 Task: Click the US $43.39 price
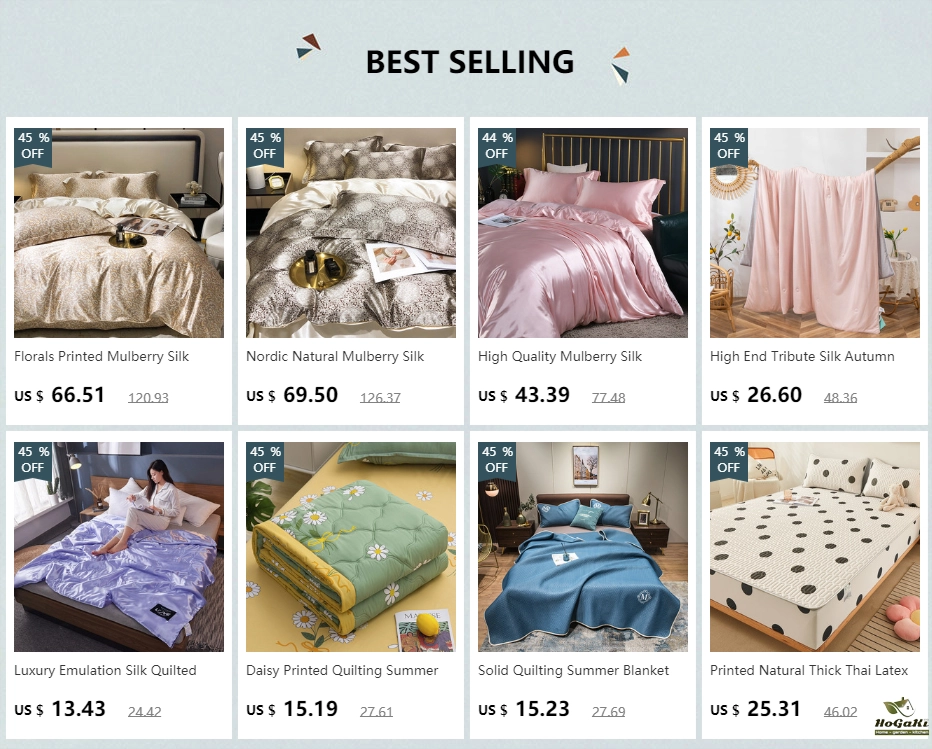click(524, 395)
